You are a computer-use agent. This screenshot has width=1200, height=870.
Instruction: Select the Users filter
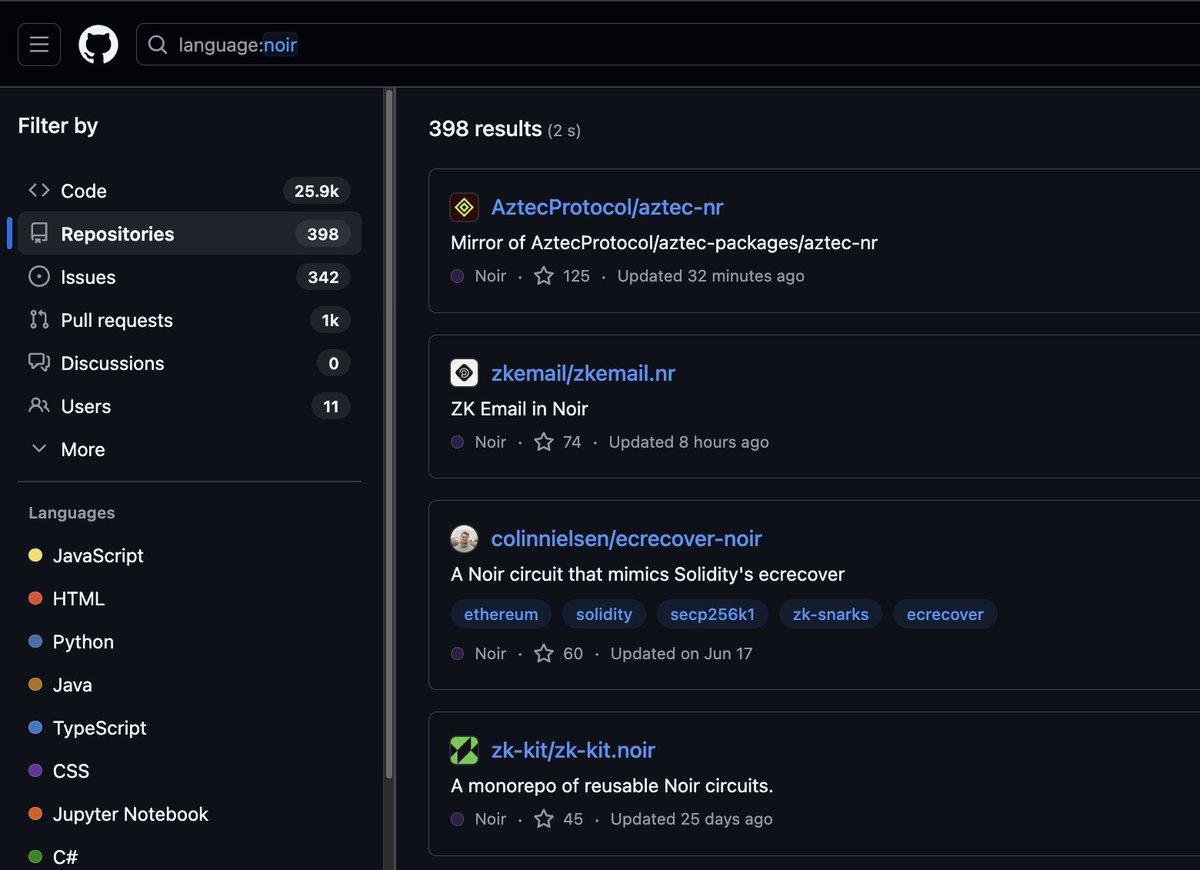coord(189,406)
